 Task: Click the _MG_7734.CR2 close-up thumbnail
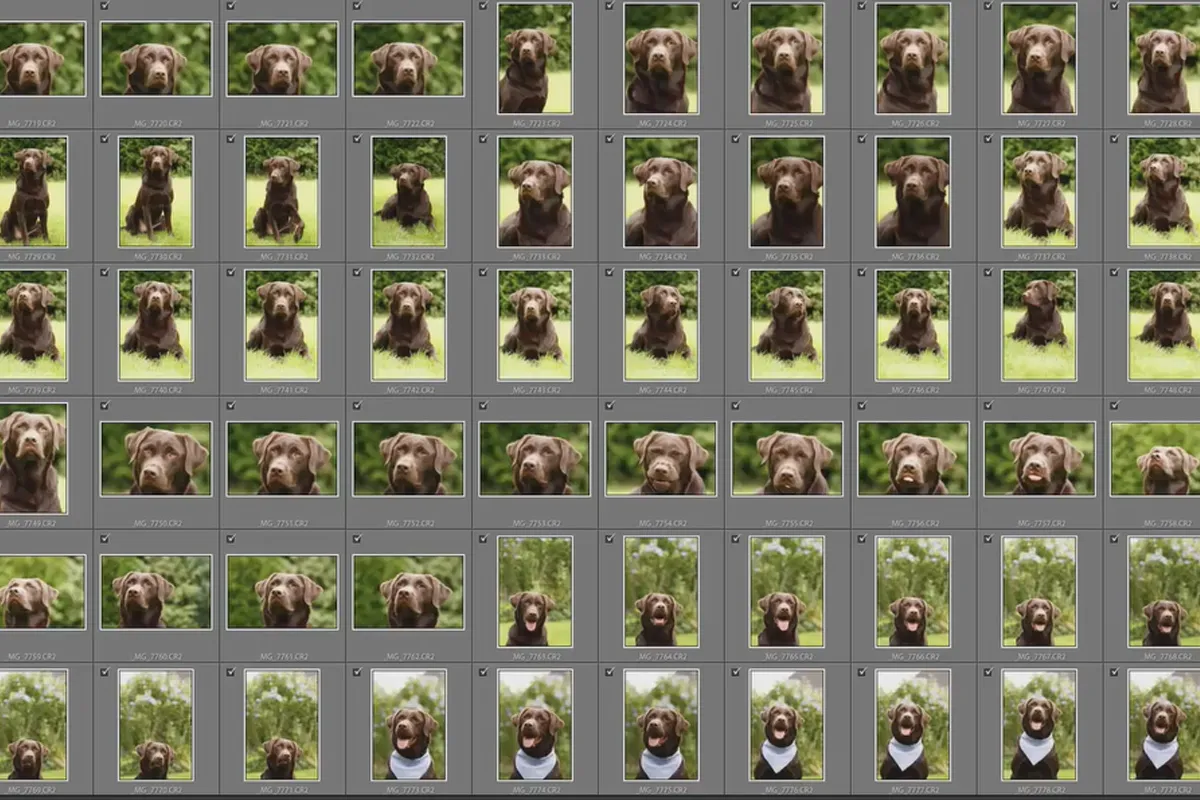point(661,192)
